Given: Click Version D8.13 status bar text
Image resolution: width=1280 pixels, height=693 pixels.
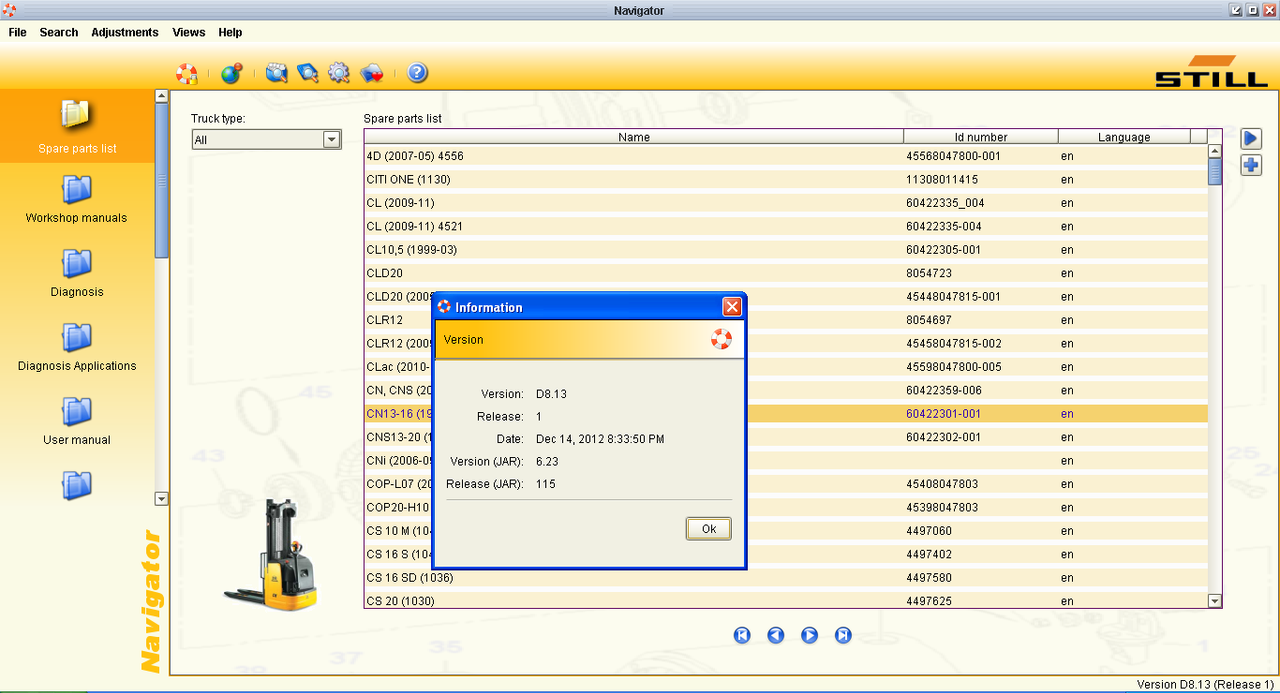Looking at the screenshot, I should (x=1205, y=684).
